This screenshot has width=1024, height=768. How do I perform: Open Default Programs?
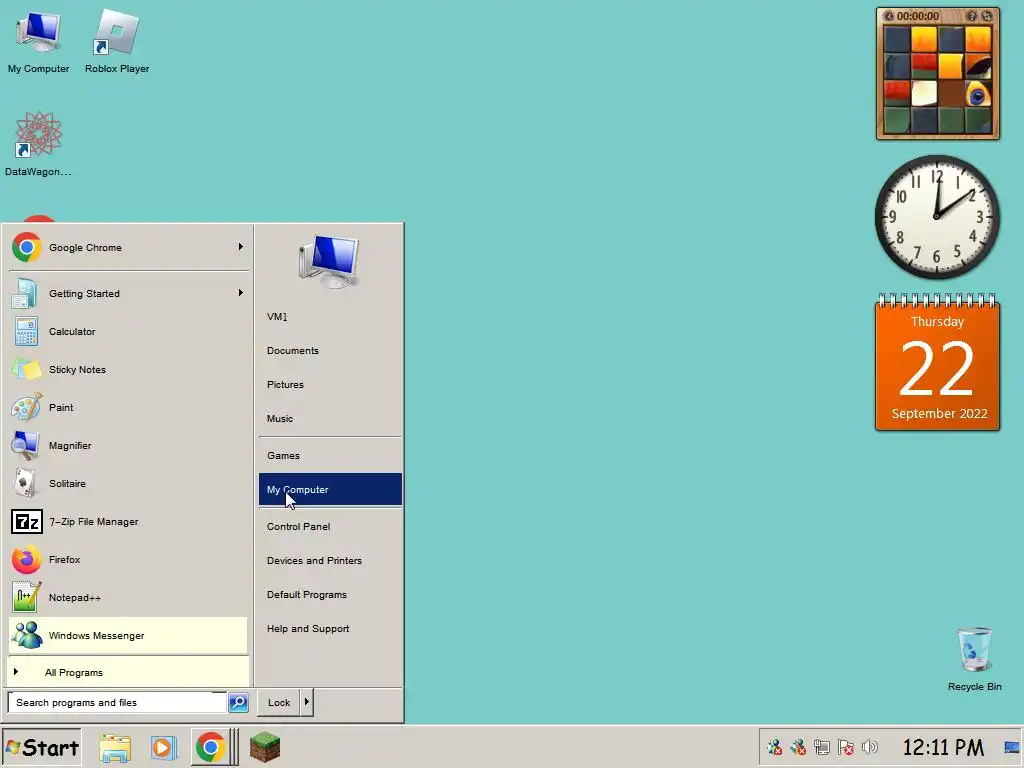click(x=330, y=594)
